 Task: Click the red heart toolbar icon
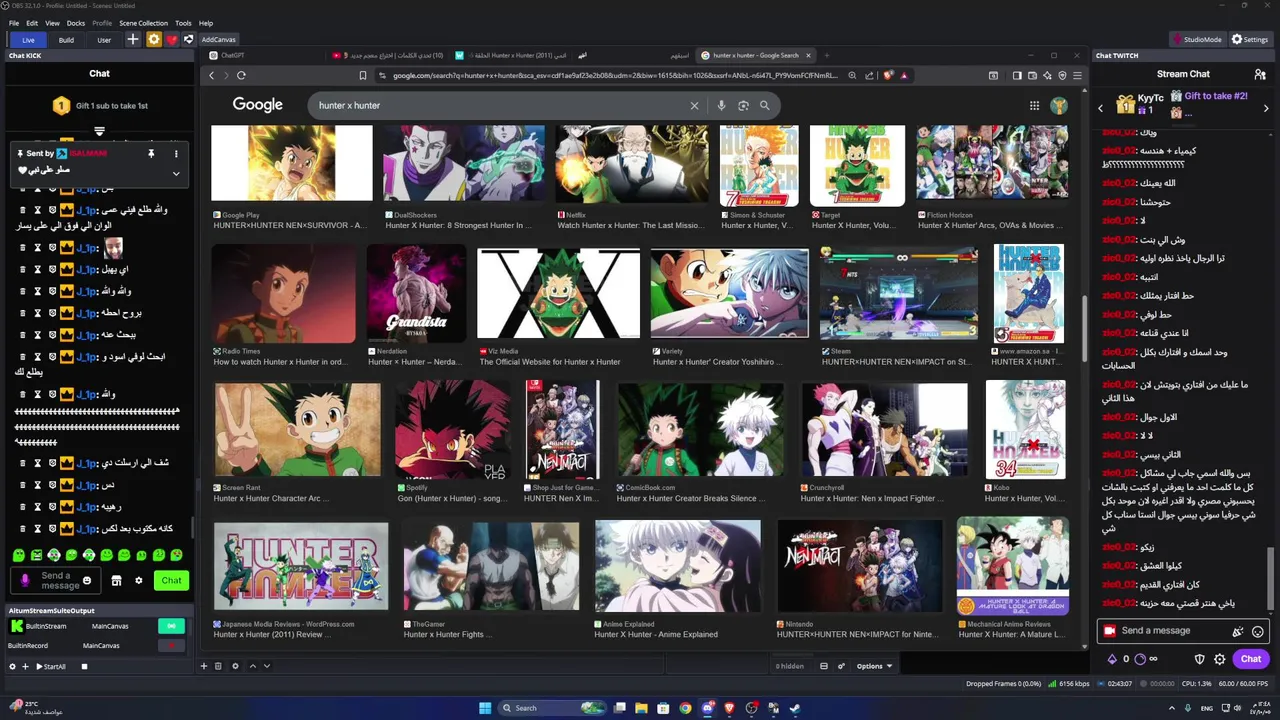171,40
